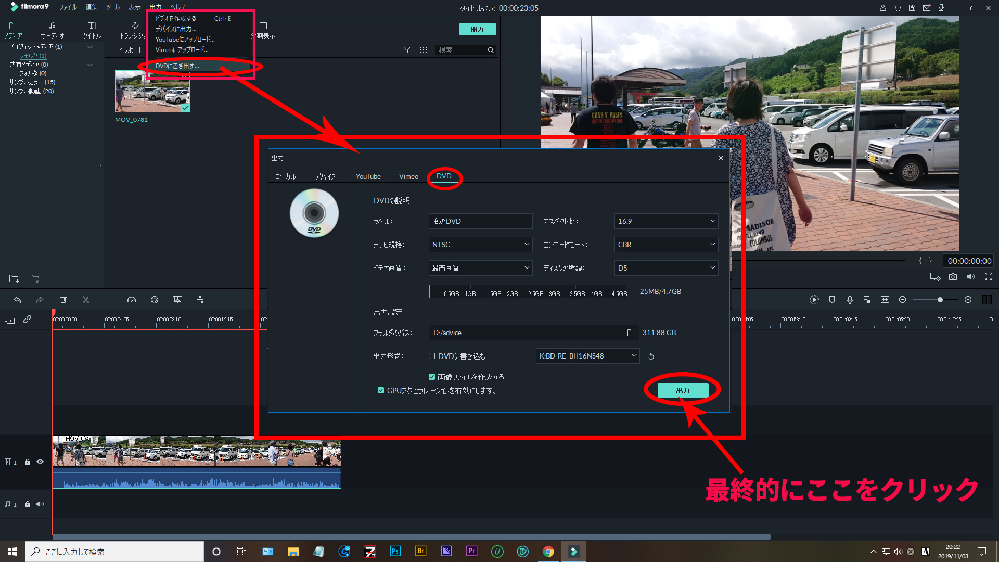Switch to the YouTube tab in export dialog

pos(368,177)
